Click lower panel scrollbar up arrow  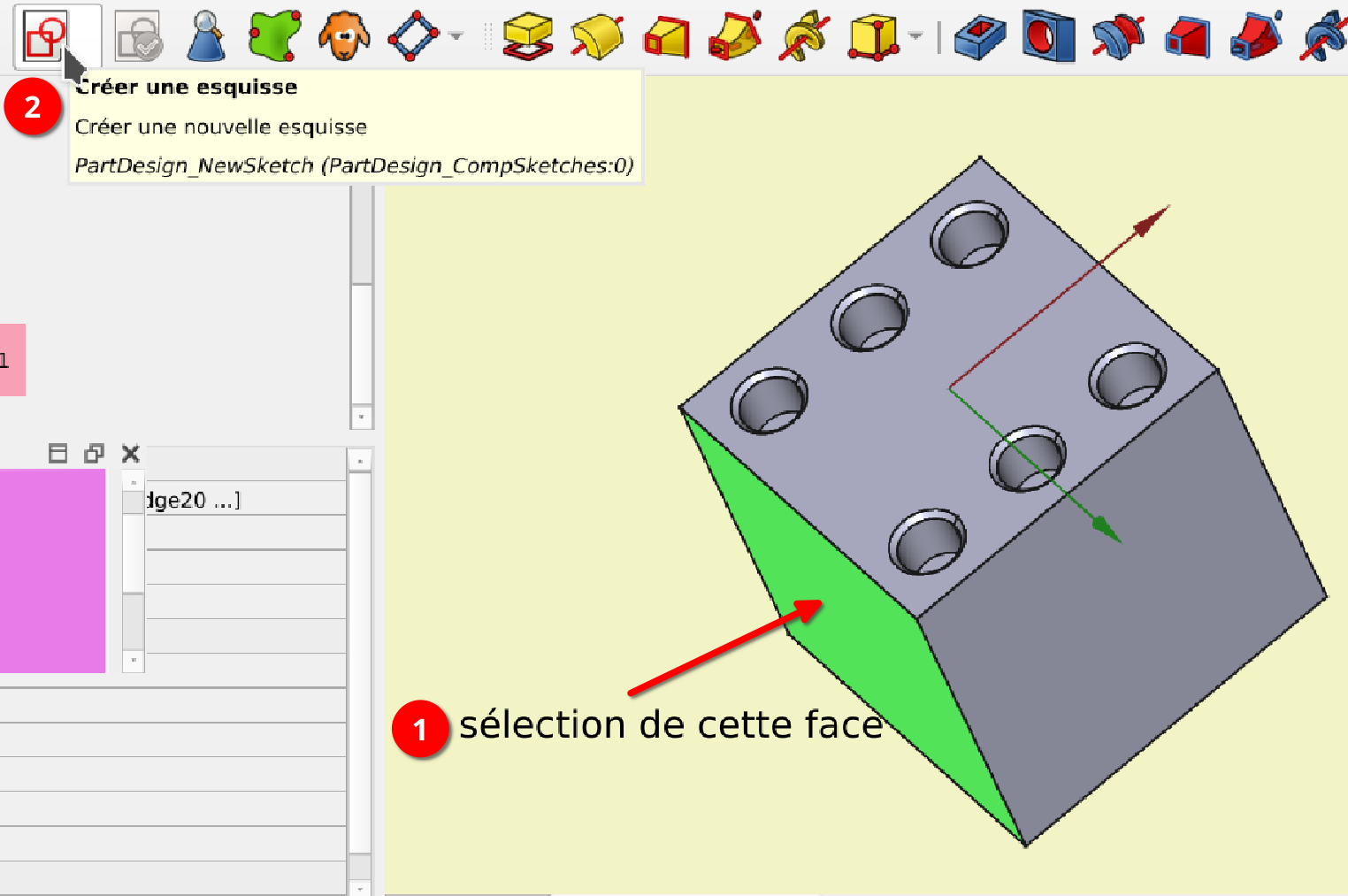359,461
